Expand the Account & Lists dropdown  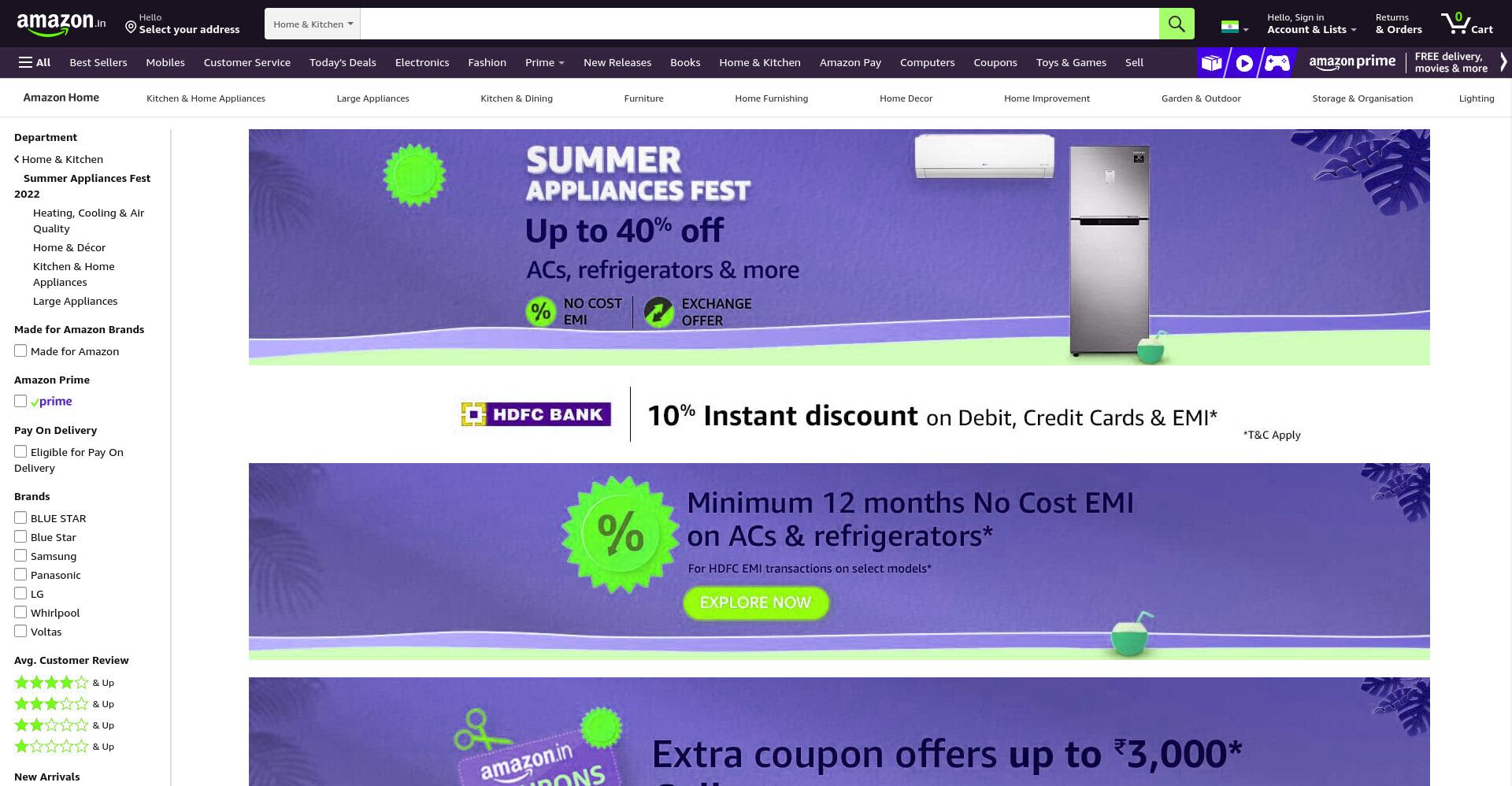[1311, 24]
